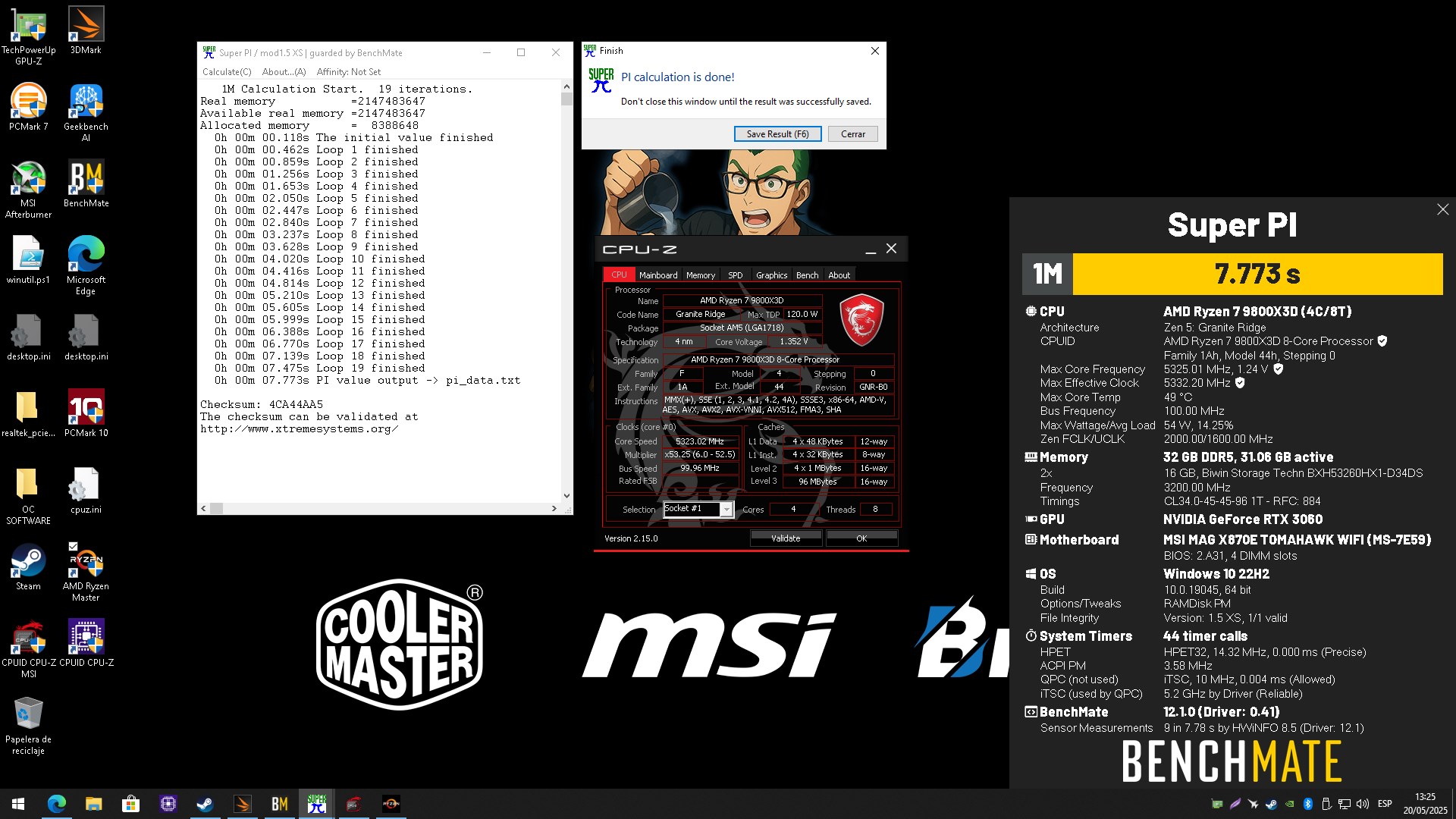
Task: Click Checksum: 4CA44AA5 text in Super PI
Action: (x=262, y=404)
